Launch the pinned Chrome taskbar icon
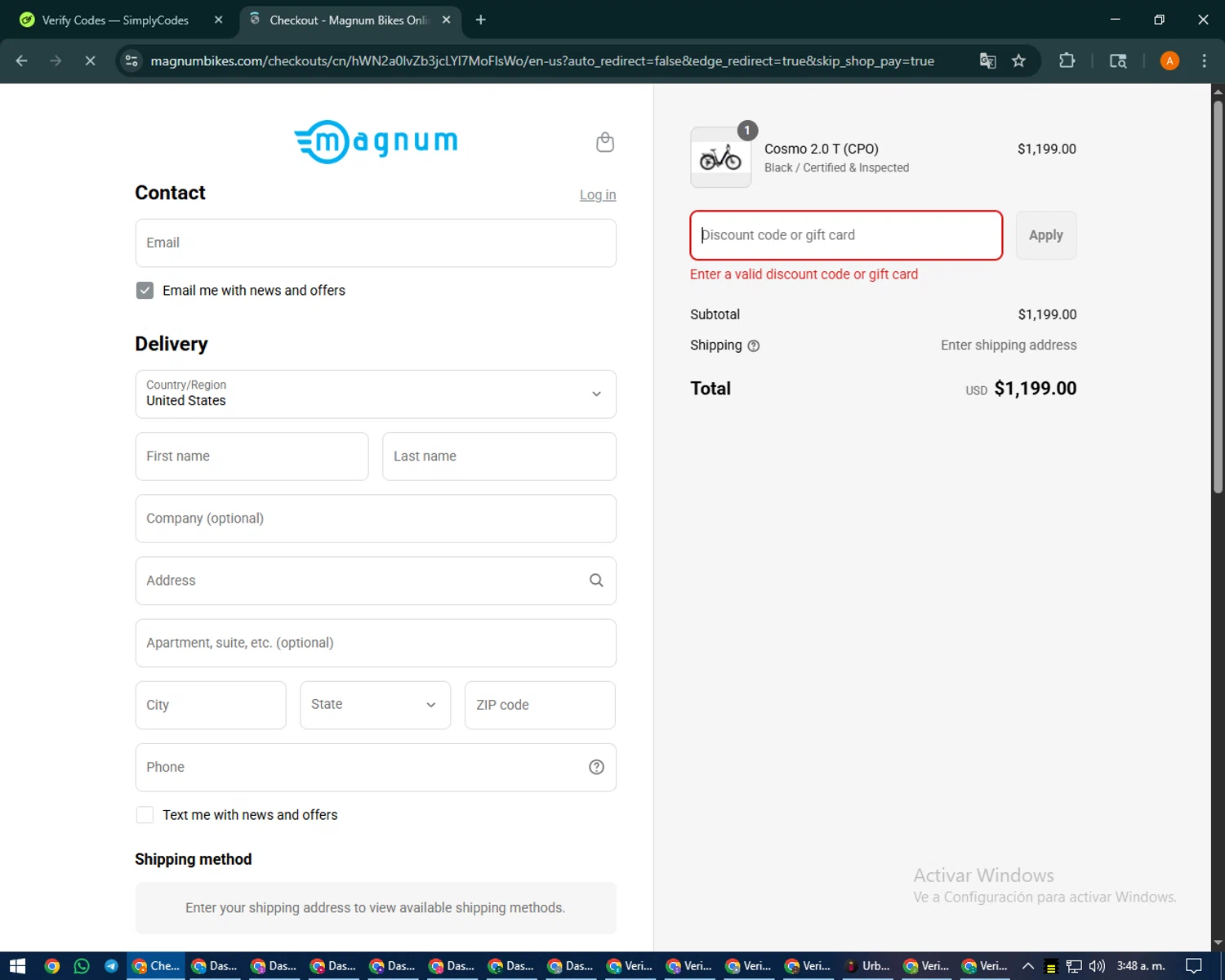This screenshot has height=980, width=1225. tap(51, 966)
